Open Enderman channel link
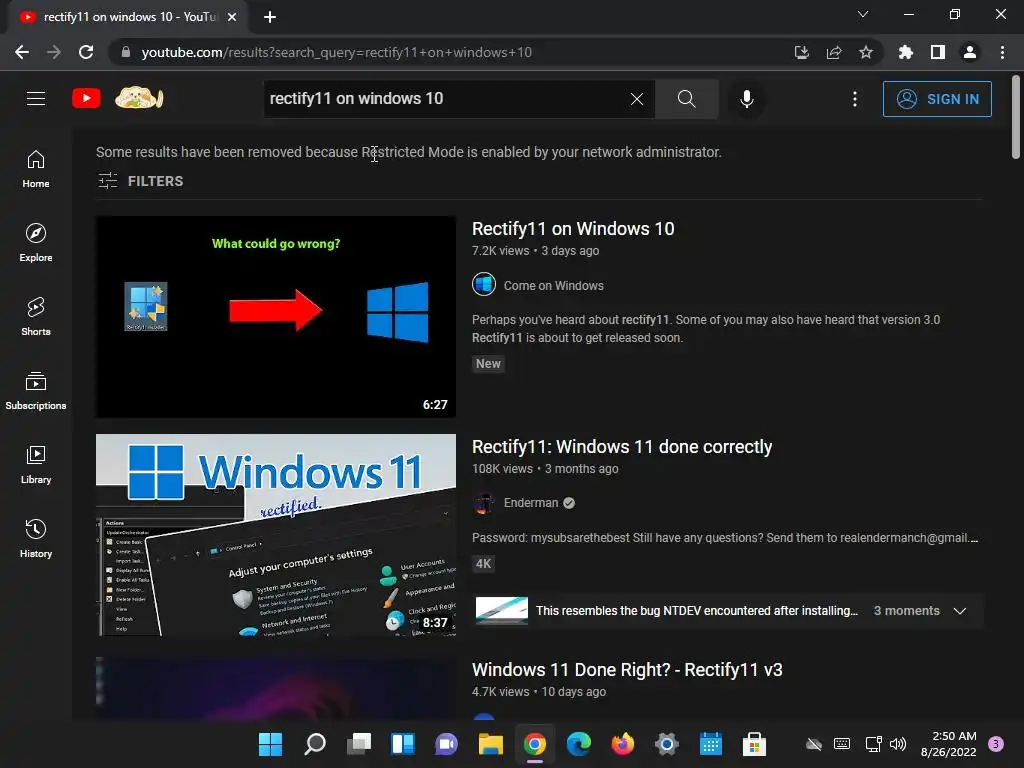Viewport: 1024px width, 768px height. coord(531,503)
